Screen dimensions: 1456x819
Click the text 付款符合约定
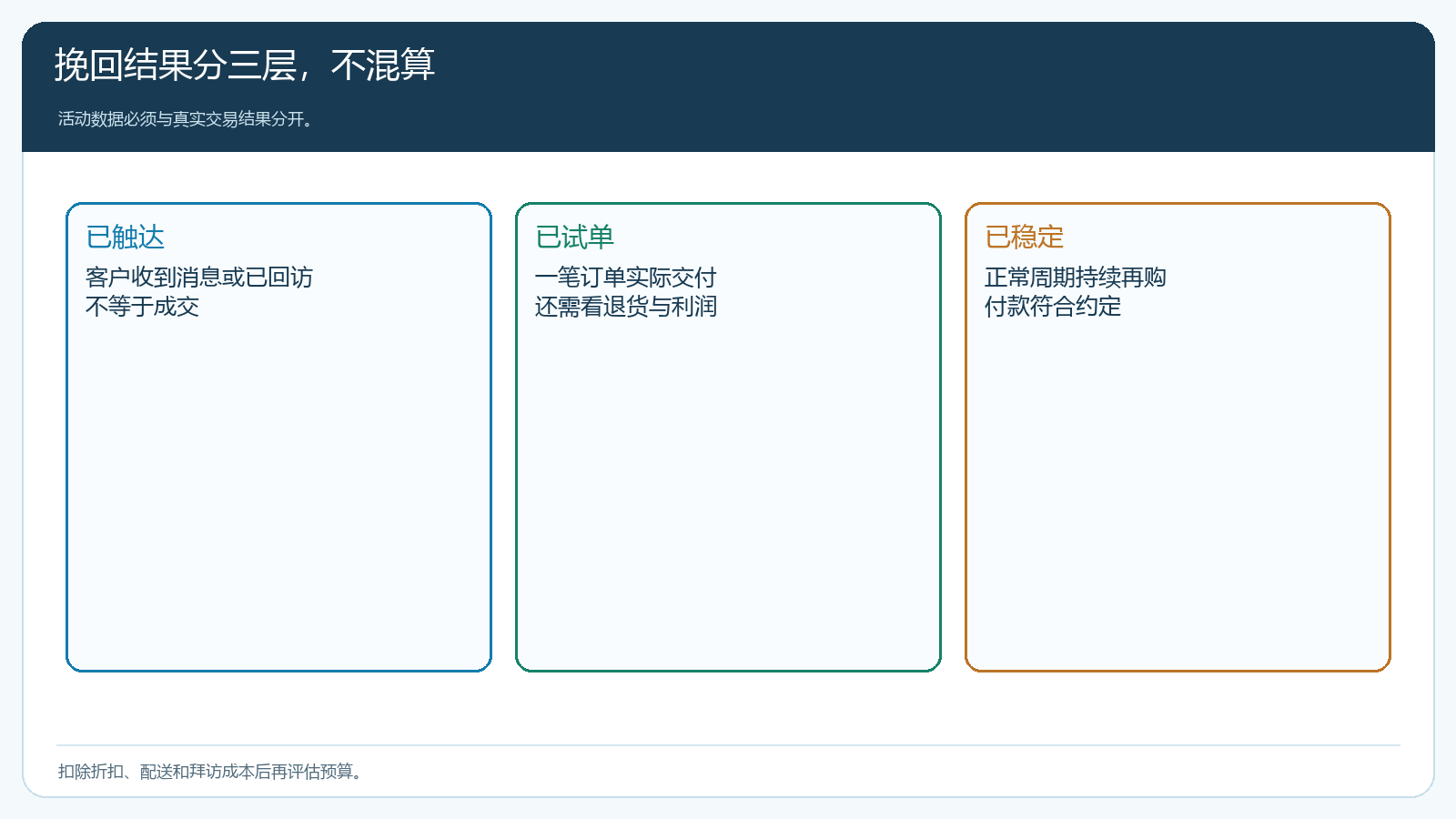click(1053, 307)
